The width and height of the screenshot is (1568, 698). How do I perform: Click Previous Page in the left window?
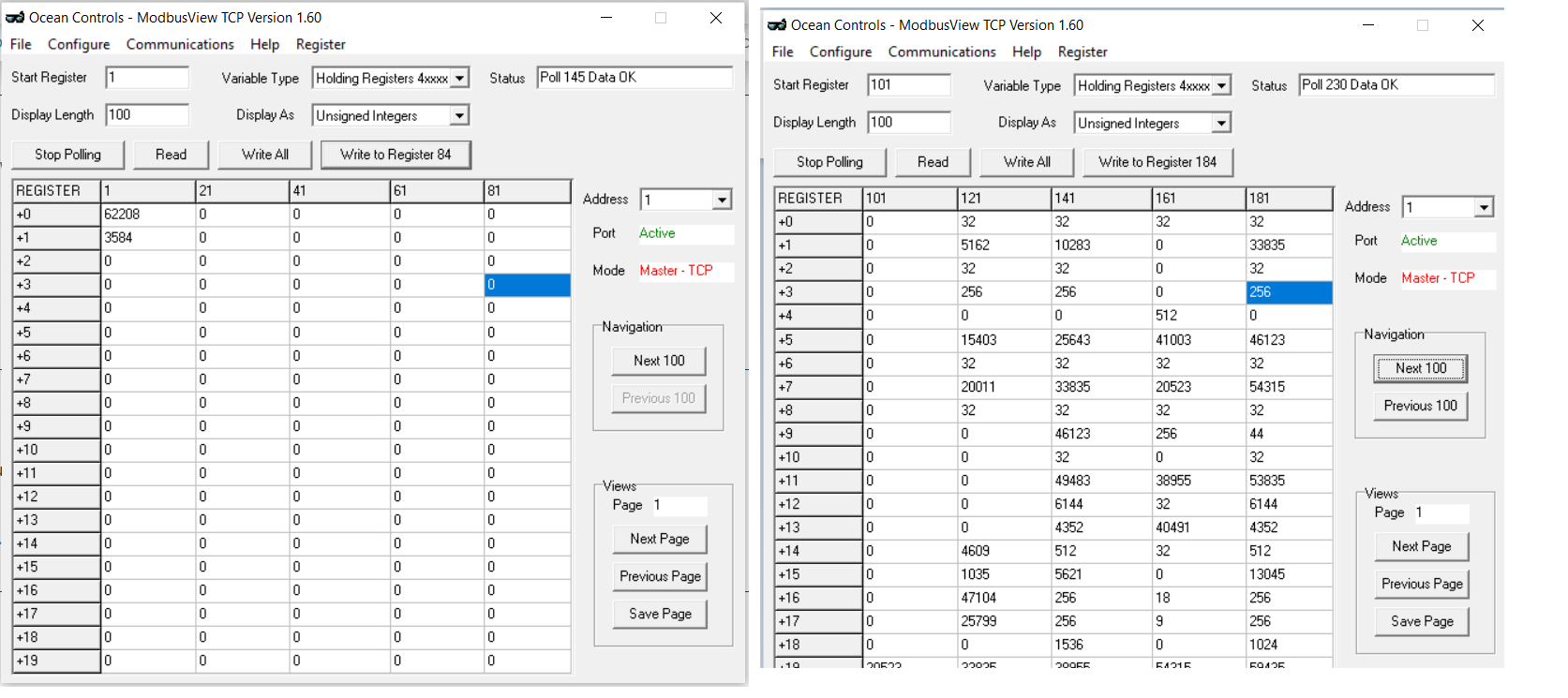point(660,576)
